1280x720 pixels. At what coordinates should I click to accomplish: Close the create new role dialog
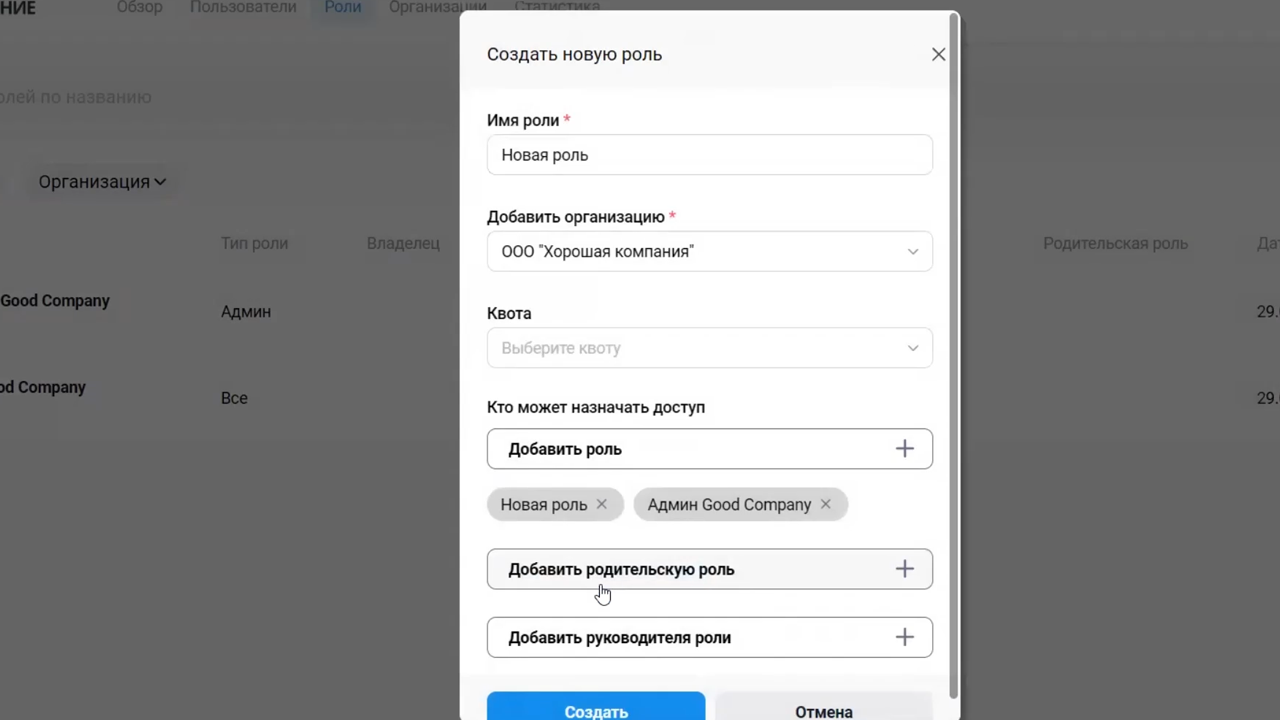point(938,55)
